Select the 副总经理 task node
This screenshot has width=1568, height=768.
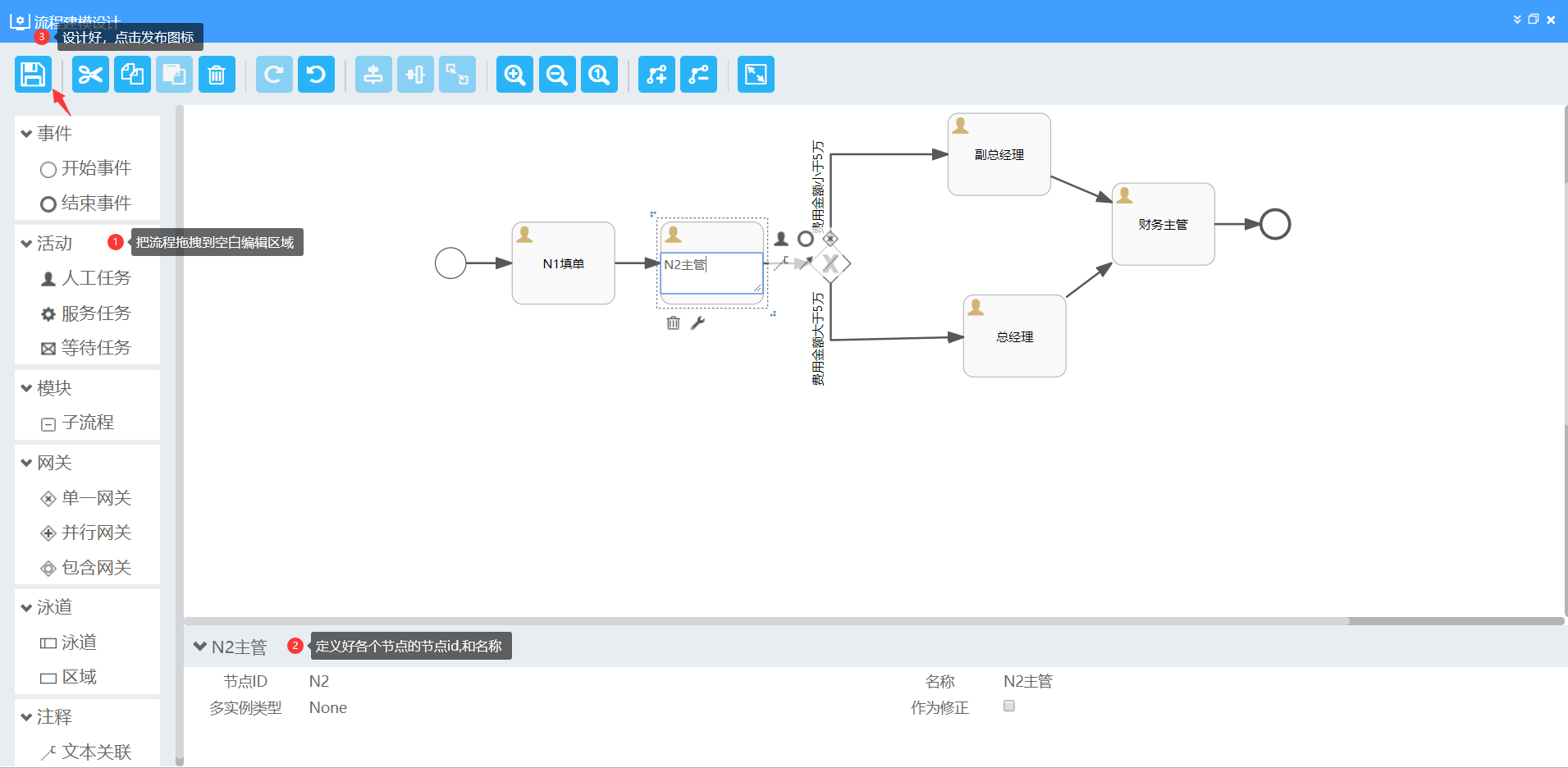tap(999, 154)
